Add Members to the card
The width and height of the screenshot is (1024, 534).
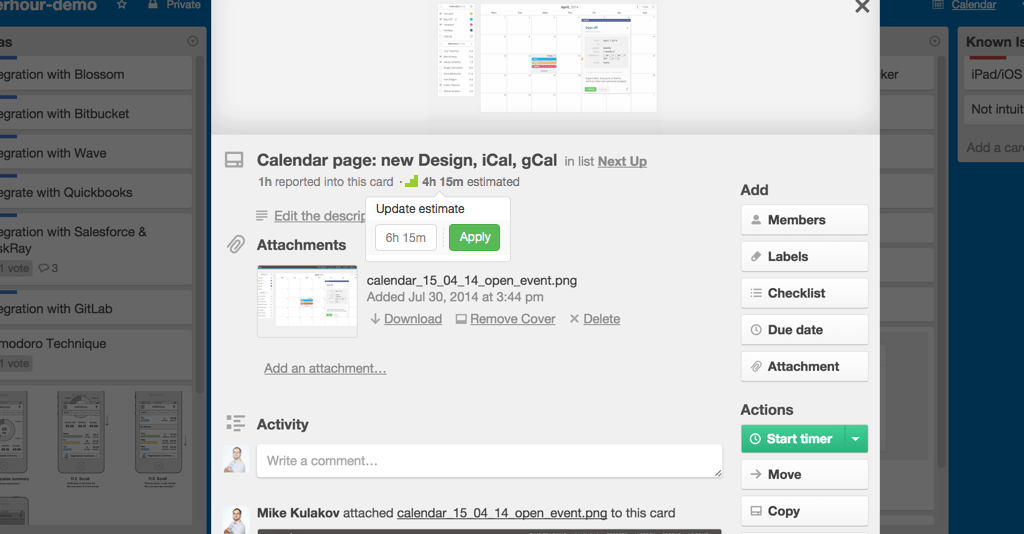click(x=805, y=220)
